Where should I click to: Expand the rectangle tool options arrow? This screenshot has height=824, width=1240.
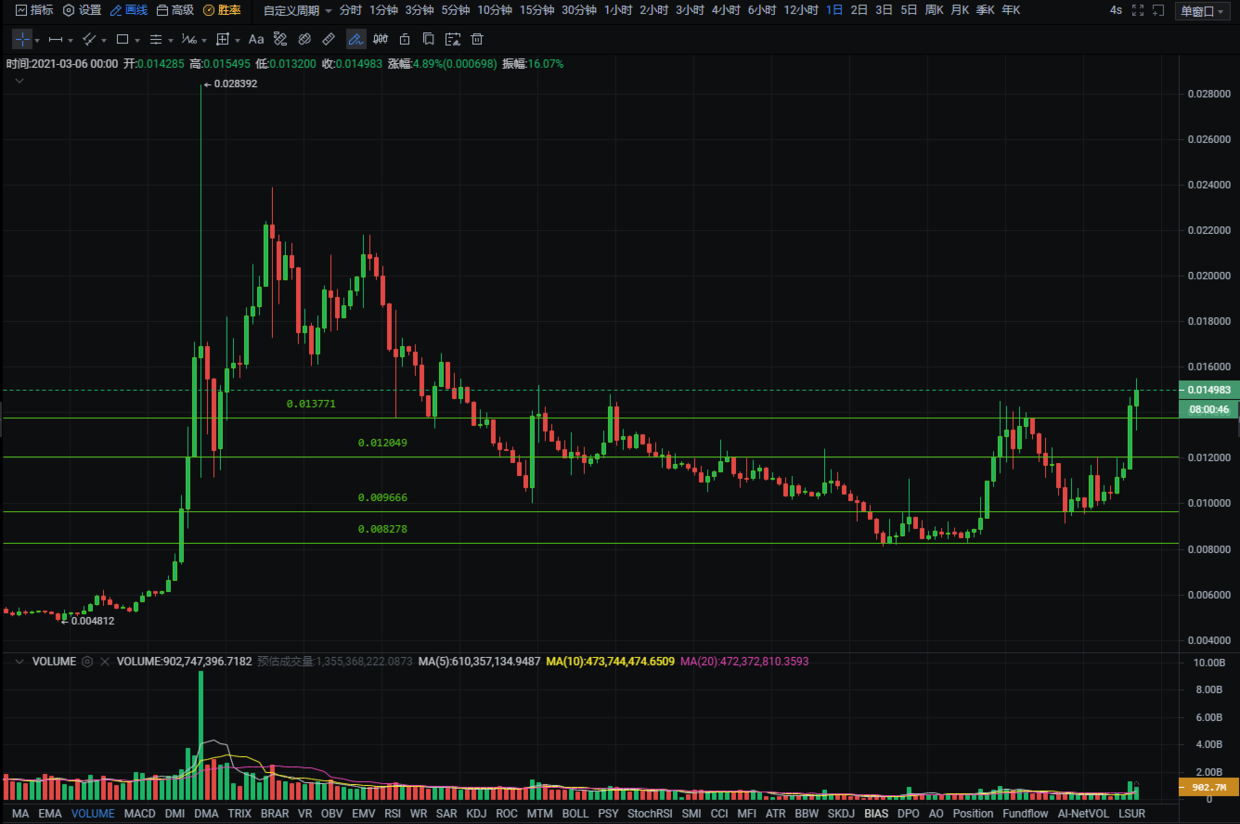pos(136,40)
